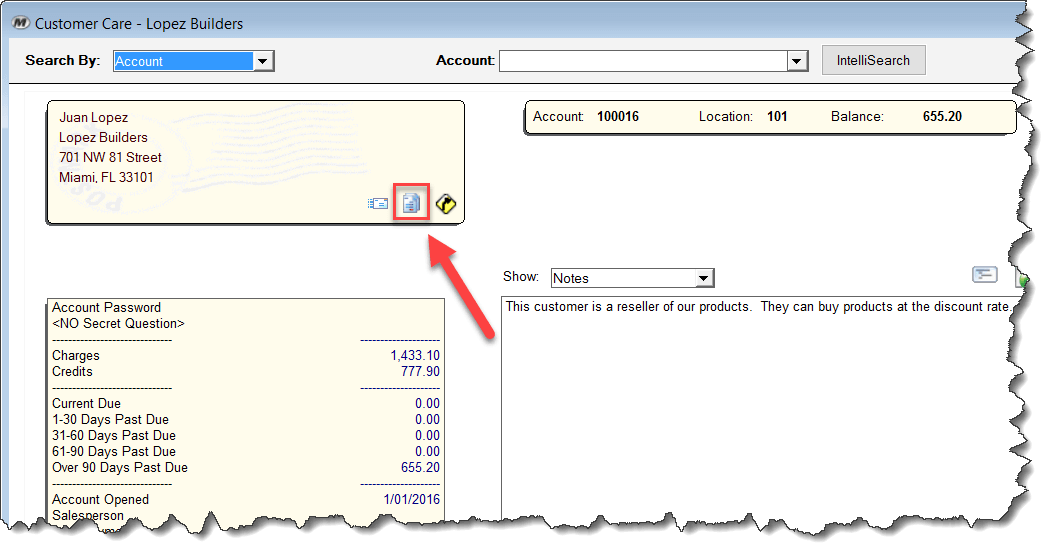Viewport: 1055px width, 556px height.
Task: Click the reseller note text in Notes box
Action: pos(758,306)
